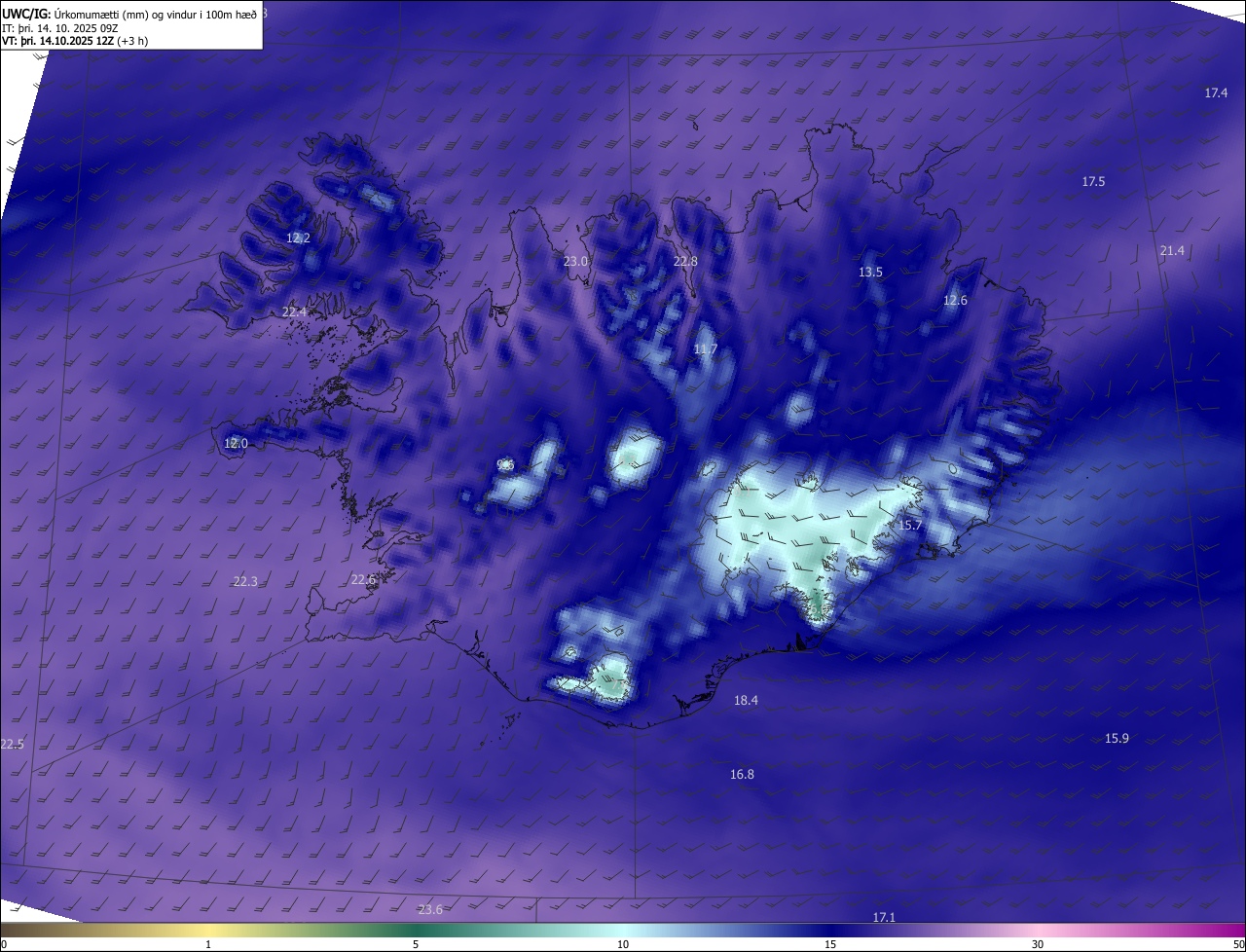Click the 22.4 value label

point(294,312)
